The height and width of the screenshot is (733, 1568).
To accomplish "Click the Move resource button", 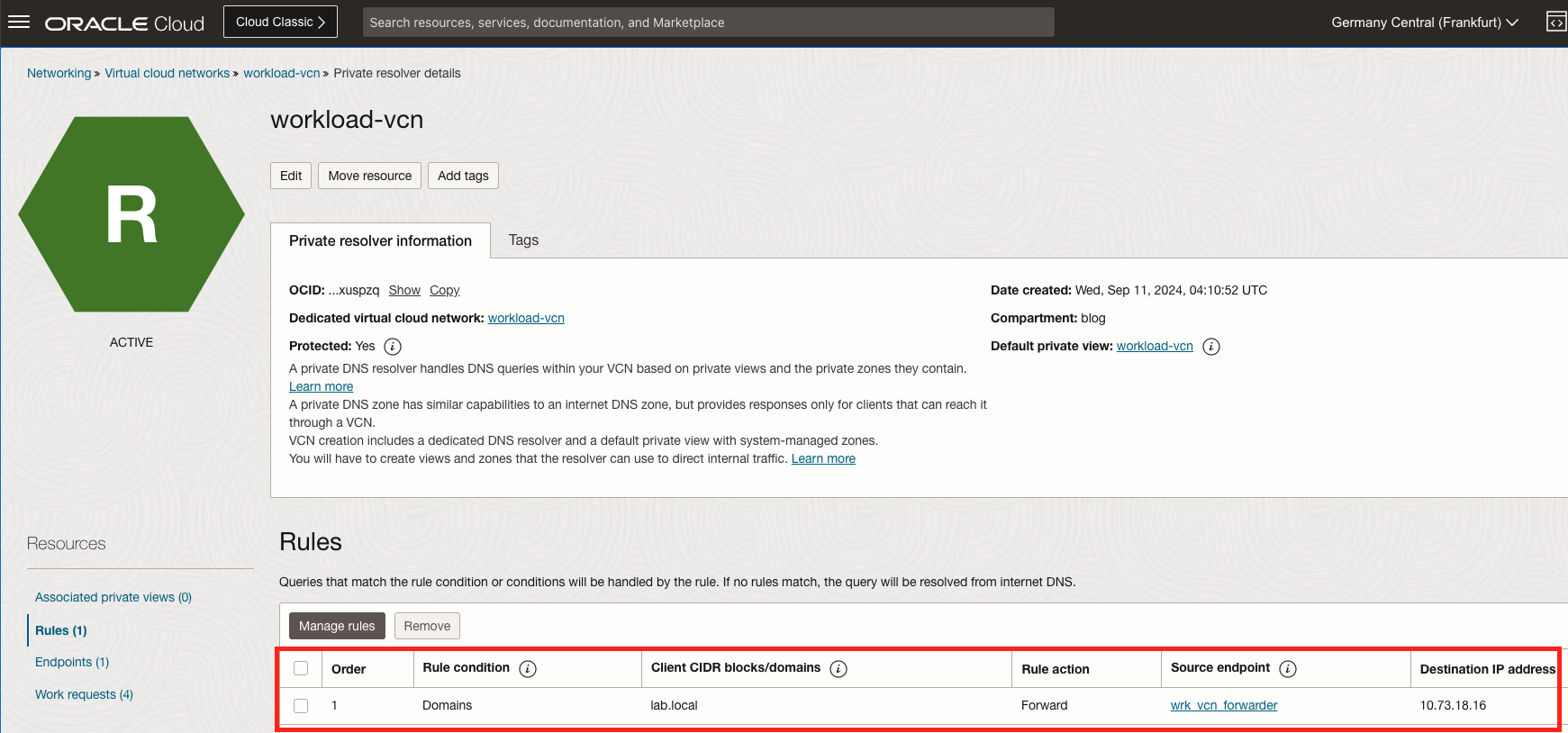I will 369,176.
